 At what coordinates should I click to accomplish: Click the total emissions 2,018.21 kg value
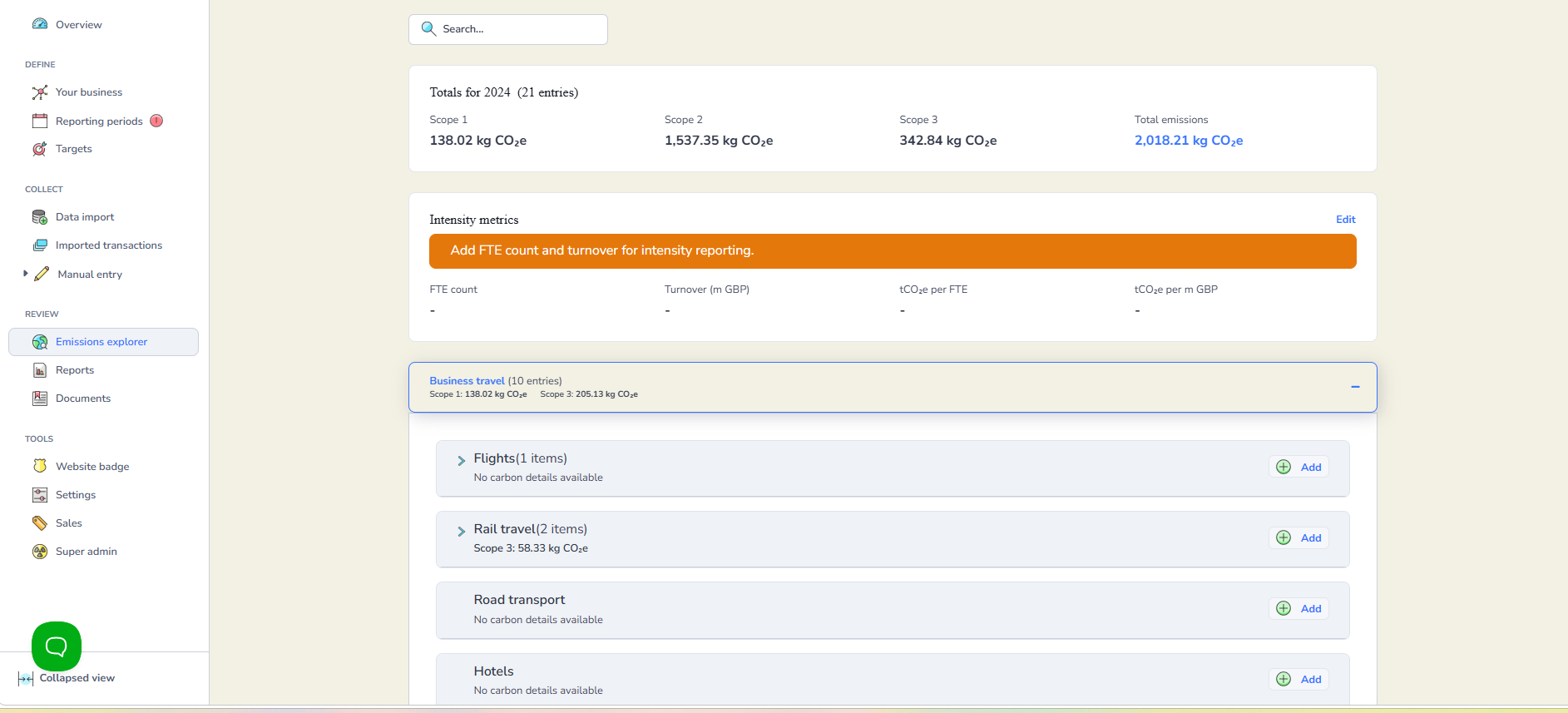[1189, 141]
